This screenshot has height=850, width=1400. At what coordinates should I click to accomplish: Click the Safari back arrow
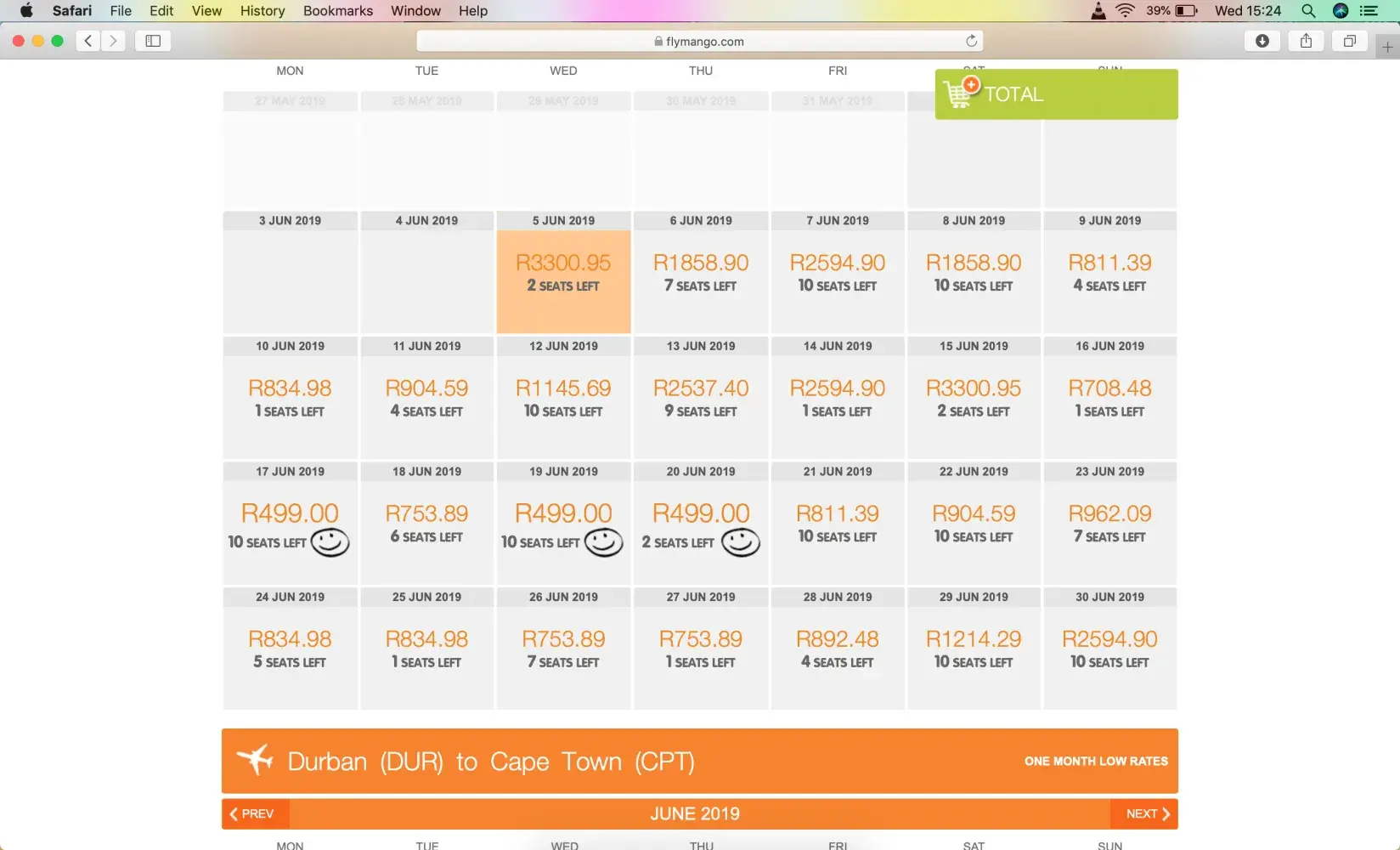pyautogui.click(x=88, y=41)
